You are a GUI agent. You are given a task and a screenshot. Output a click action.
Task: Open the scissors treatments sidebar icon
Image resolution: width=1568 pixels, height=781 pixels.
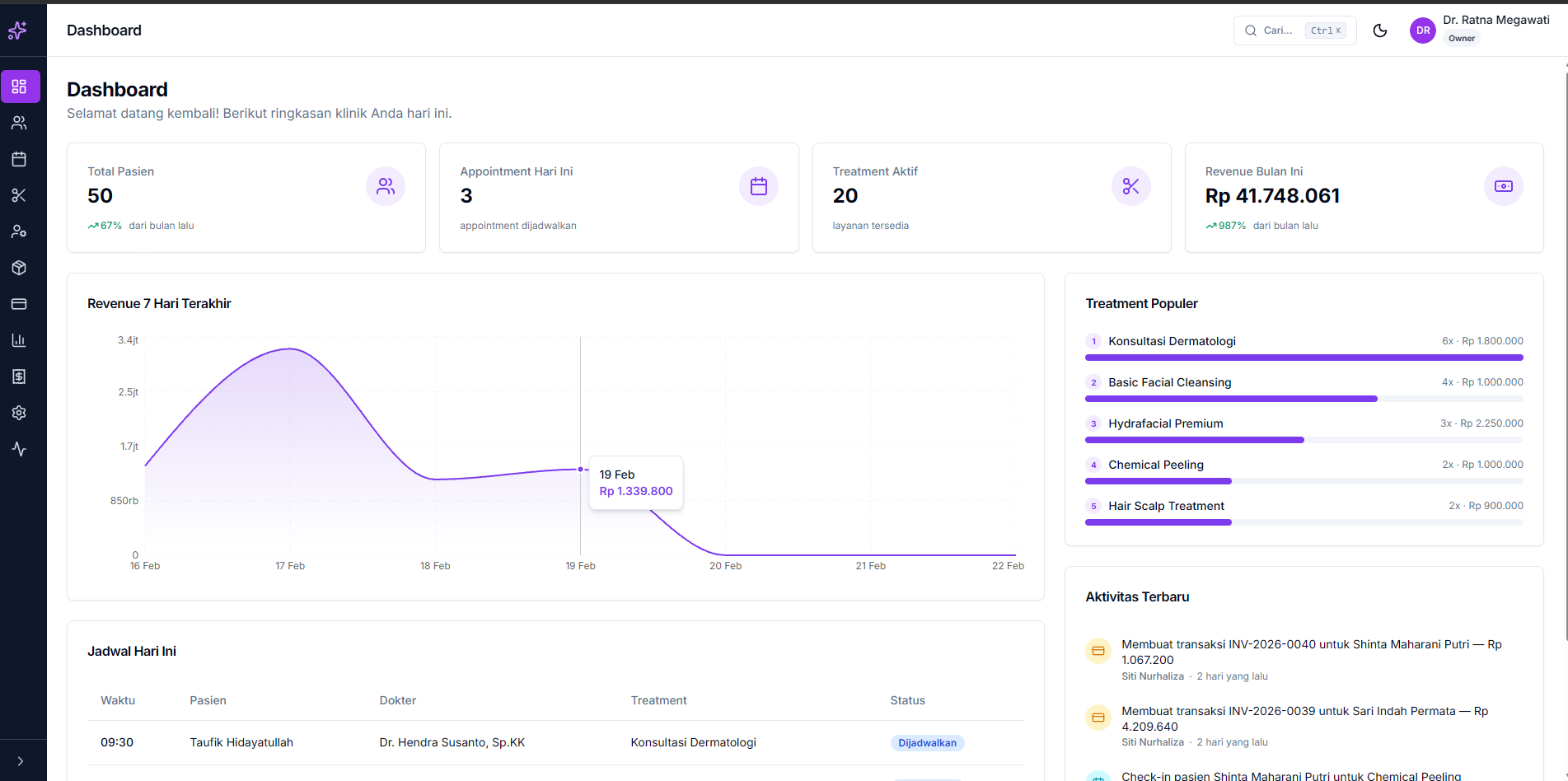click(19, 195)
